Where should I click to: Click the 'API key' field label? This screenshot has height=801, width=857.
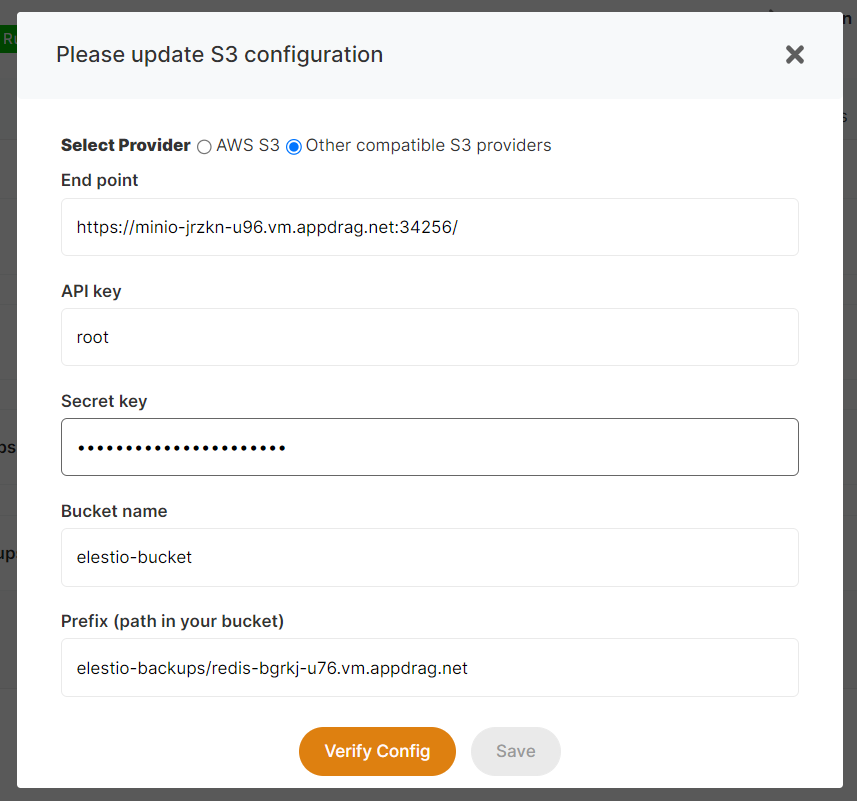click(91, 291)
